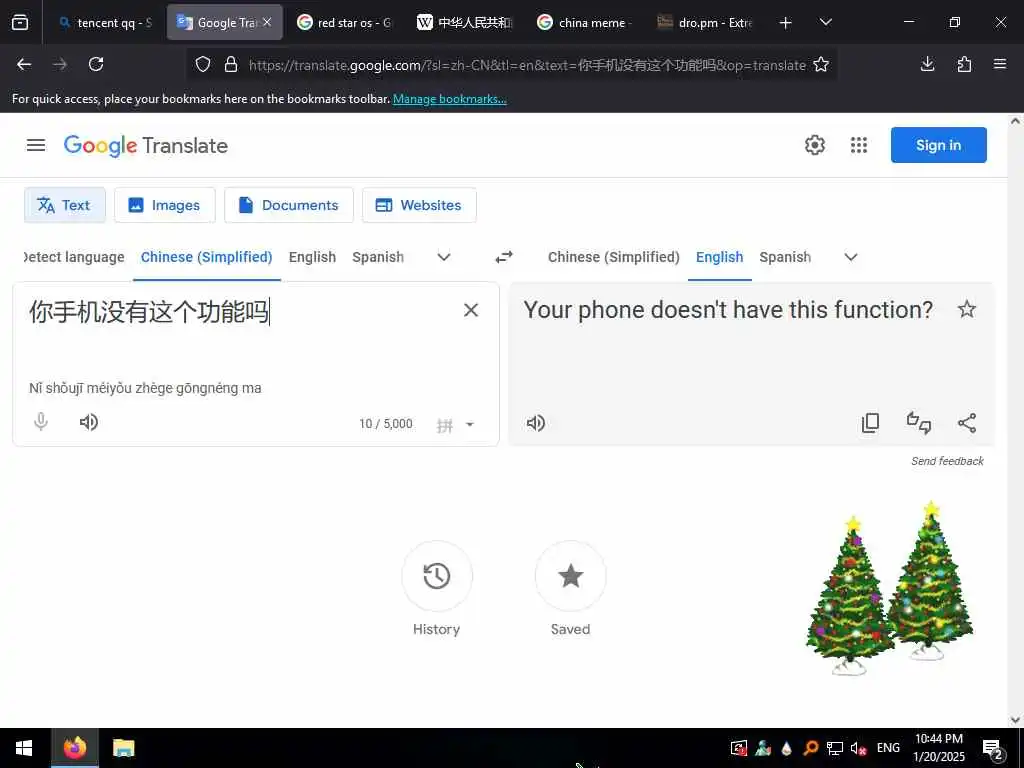Viewport: 1024px width, 768px height.
Task: Click the Sign in button
Action: pyautogui.click(x=938, y=145)
